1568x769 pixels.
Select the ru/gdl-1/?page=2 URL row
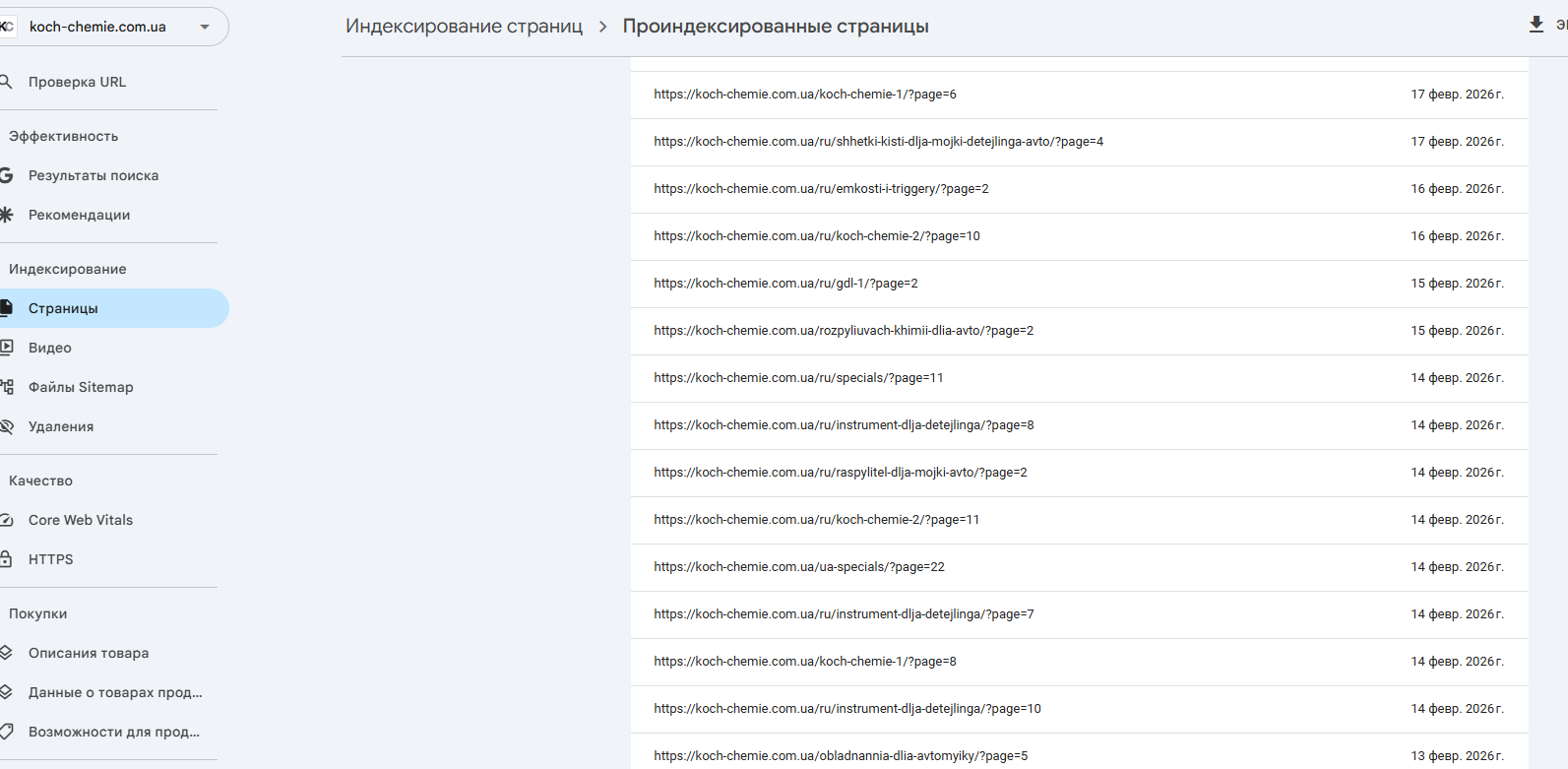tap(1079, 284)
